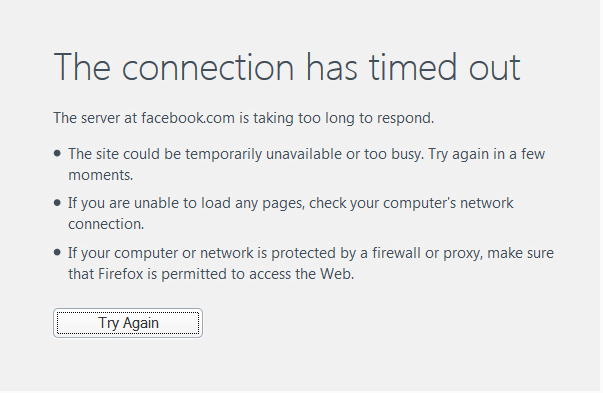This screenshot has width=603, height=393.
Task: Click the words 'timed out' in the heading
Action: [x=445, y=68]
